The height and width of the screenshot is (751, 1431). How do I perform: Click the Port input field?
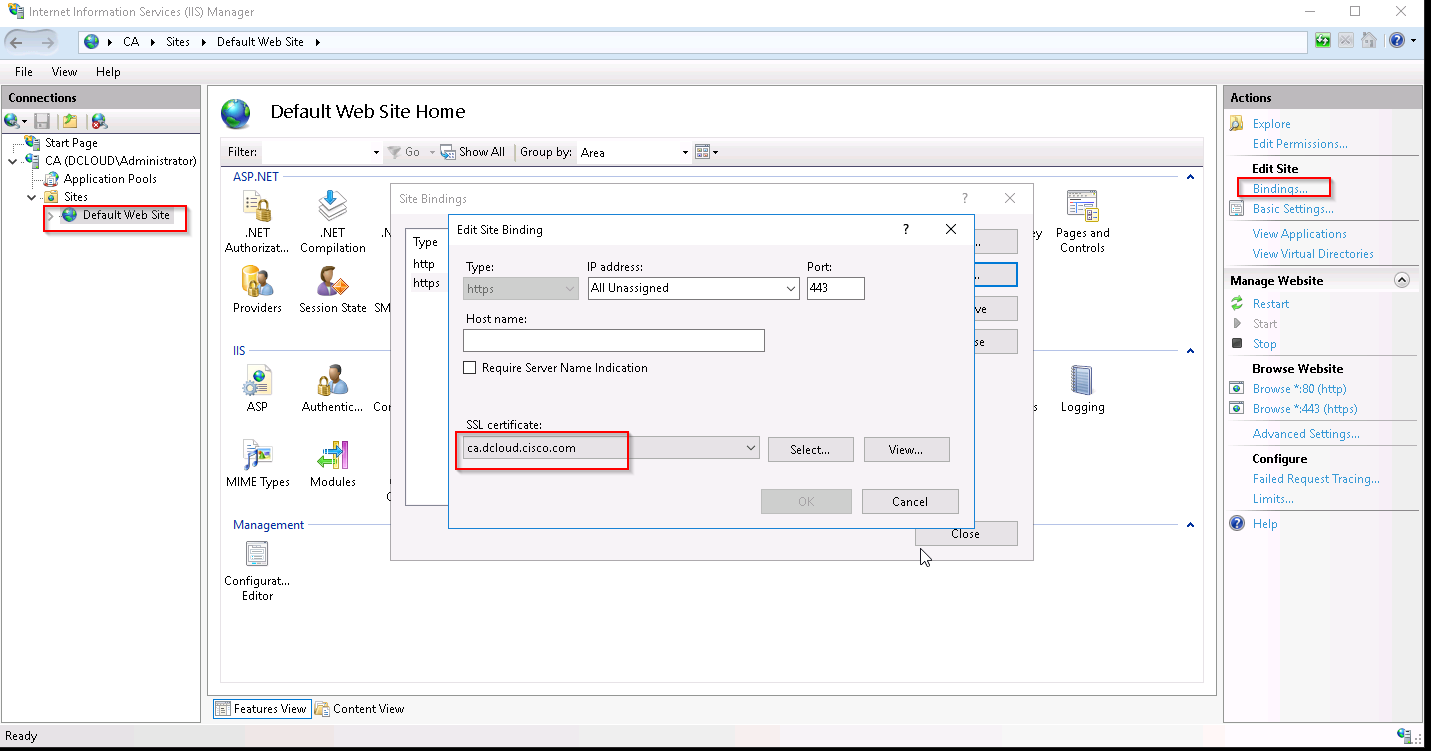[836, 288]
